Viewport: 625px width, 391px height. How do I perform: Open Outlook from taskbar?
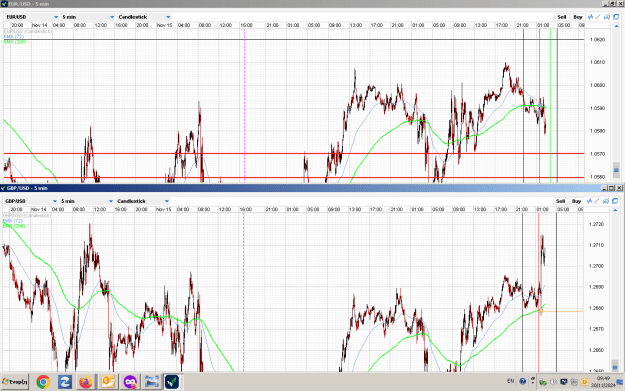[x=108, y=382]
